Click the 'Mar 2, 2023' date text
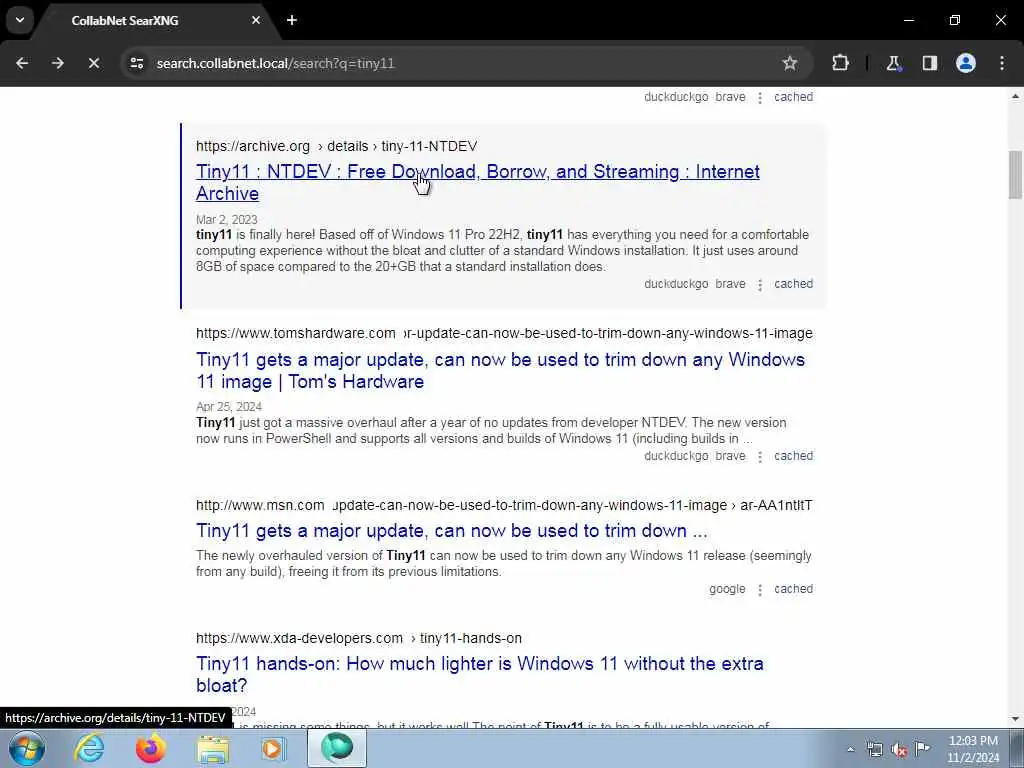1024x768 pixels. (x=227, y=219)
